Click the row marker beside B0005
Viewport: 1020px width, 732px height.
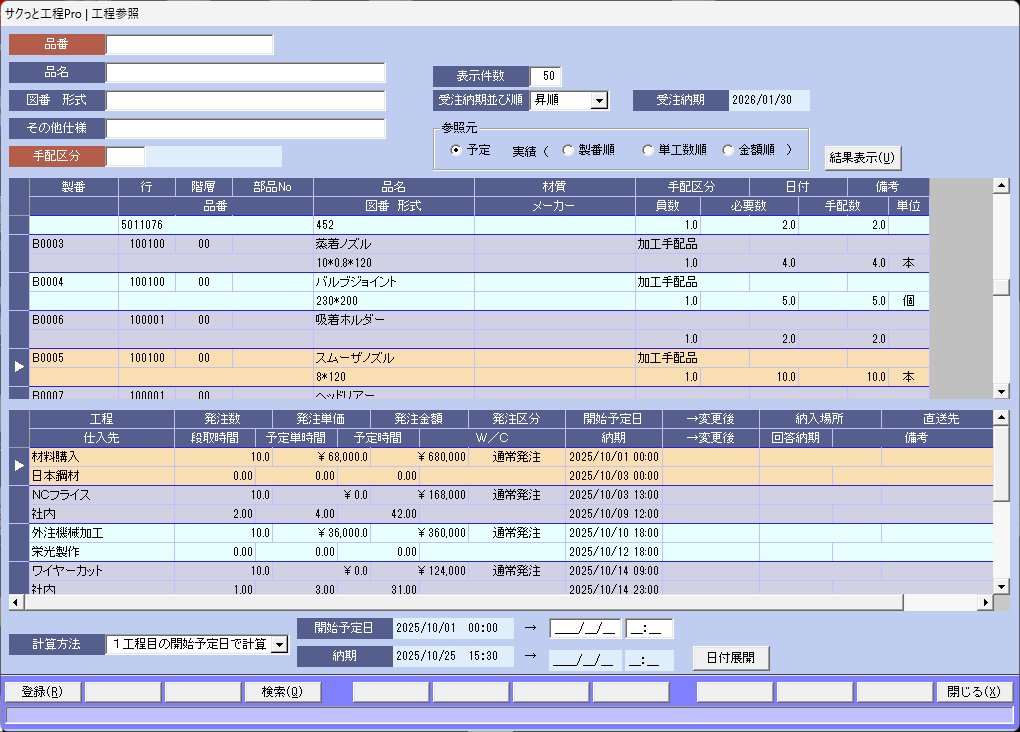[x=19, y=367]
